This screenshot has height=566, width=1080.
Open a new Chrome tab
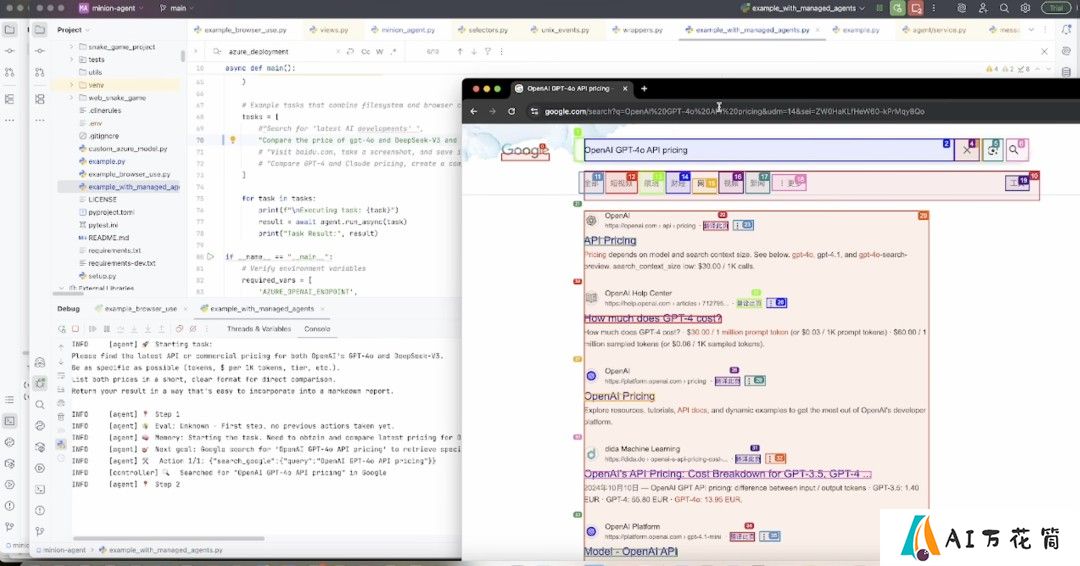point(644,89)
